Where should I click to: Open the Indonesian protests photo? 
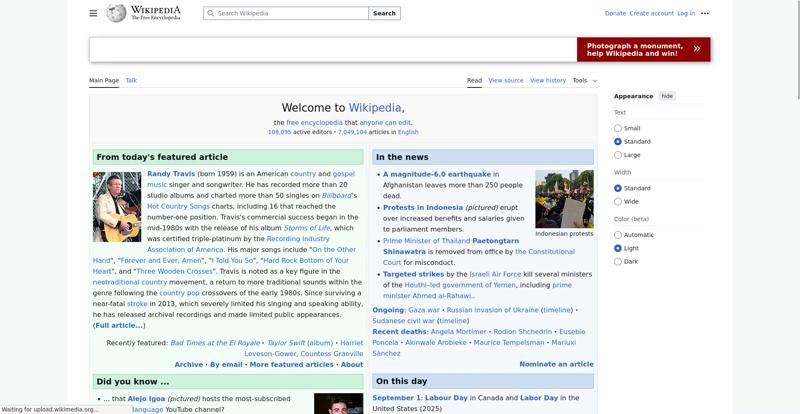[564, 199]
